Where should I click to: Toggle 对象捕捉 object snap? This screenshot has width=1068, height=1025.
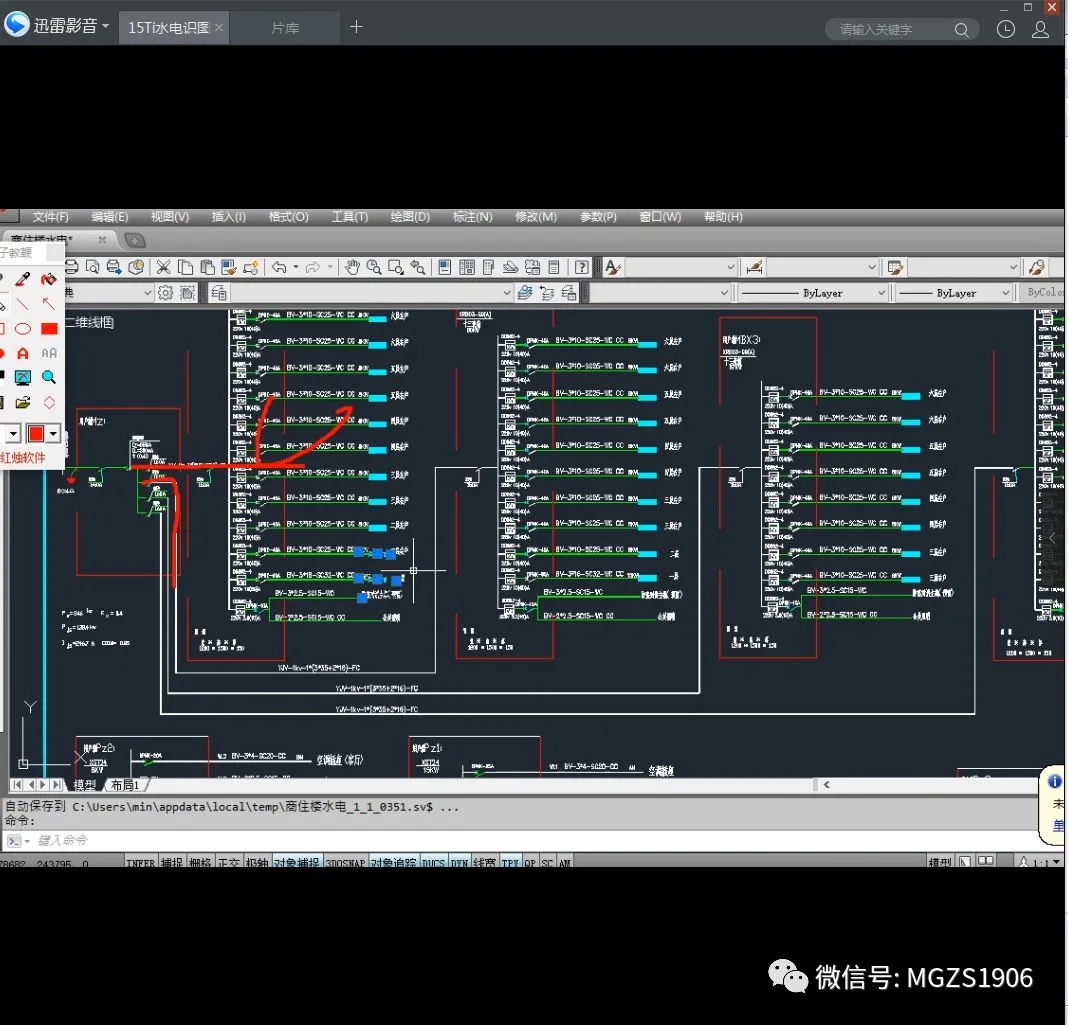(297, 862)
